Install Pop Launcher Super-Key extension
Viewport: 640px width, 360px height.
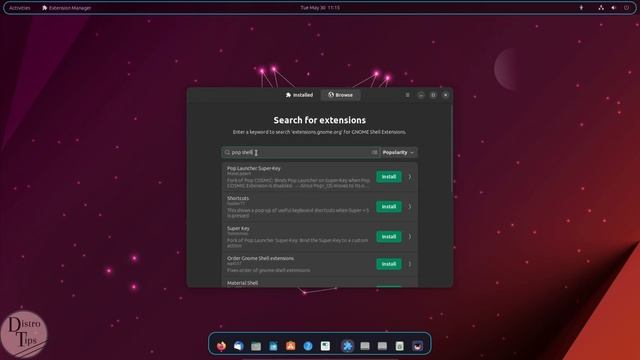pos(389,177)
